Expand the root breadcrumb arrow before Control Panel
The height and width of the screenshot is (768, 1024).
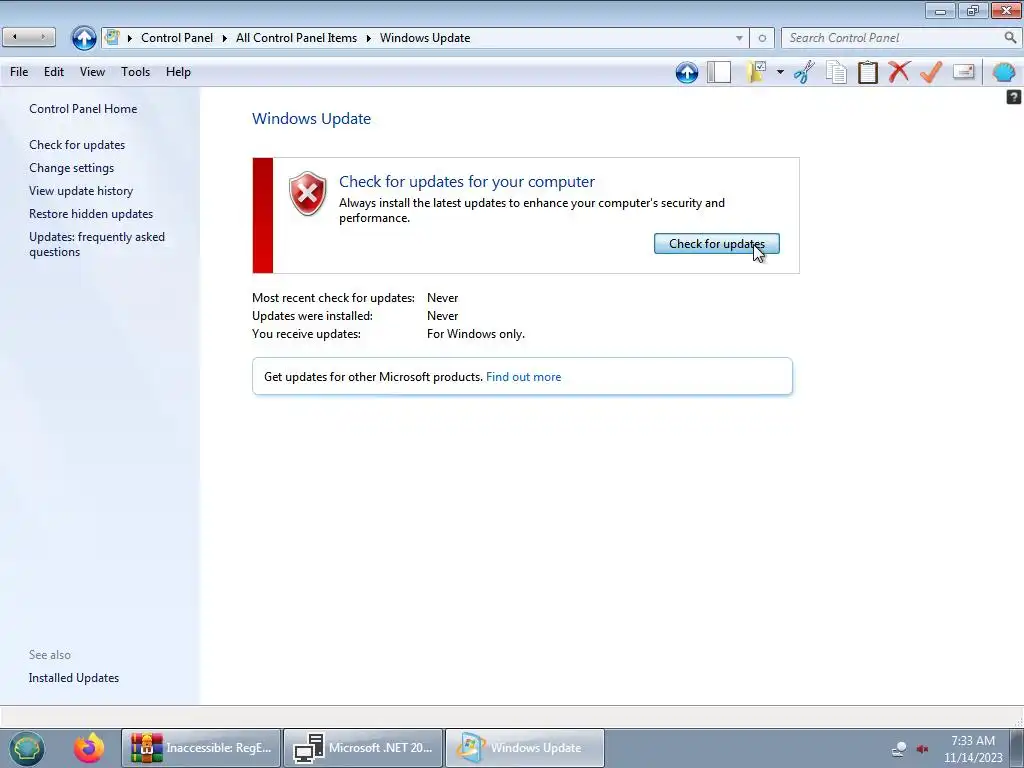129,38
